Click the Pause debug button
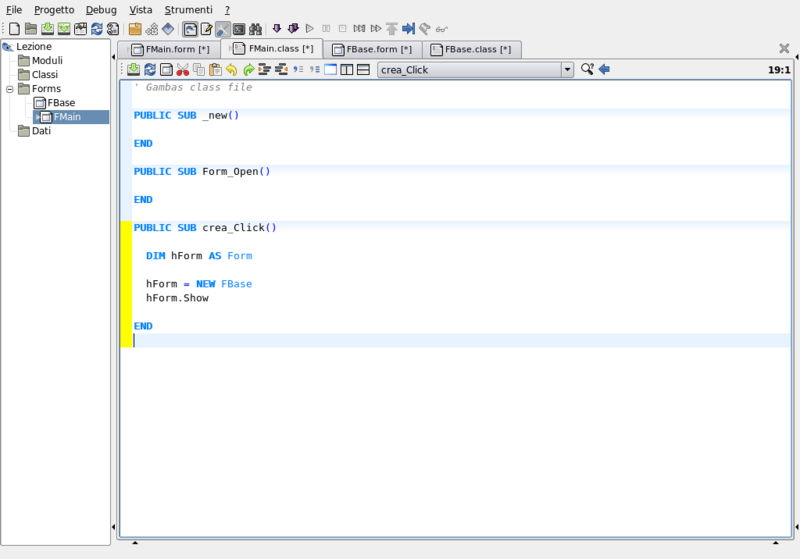 [x=326, y=29]
